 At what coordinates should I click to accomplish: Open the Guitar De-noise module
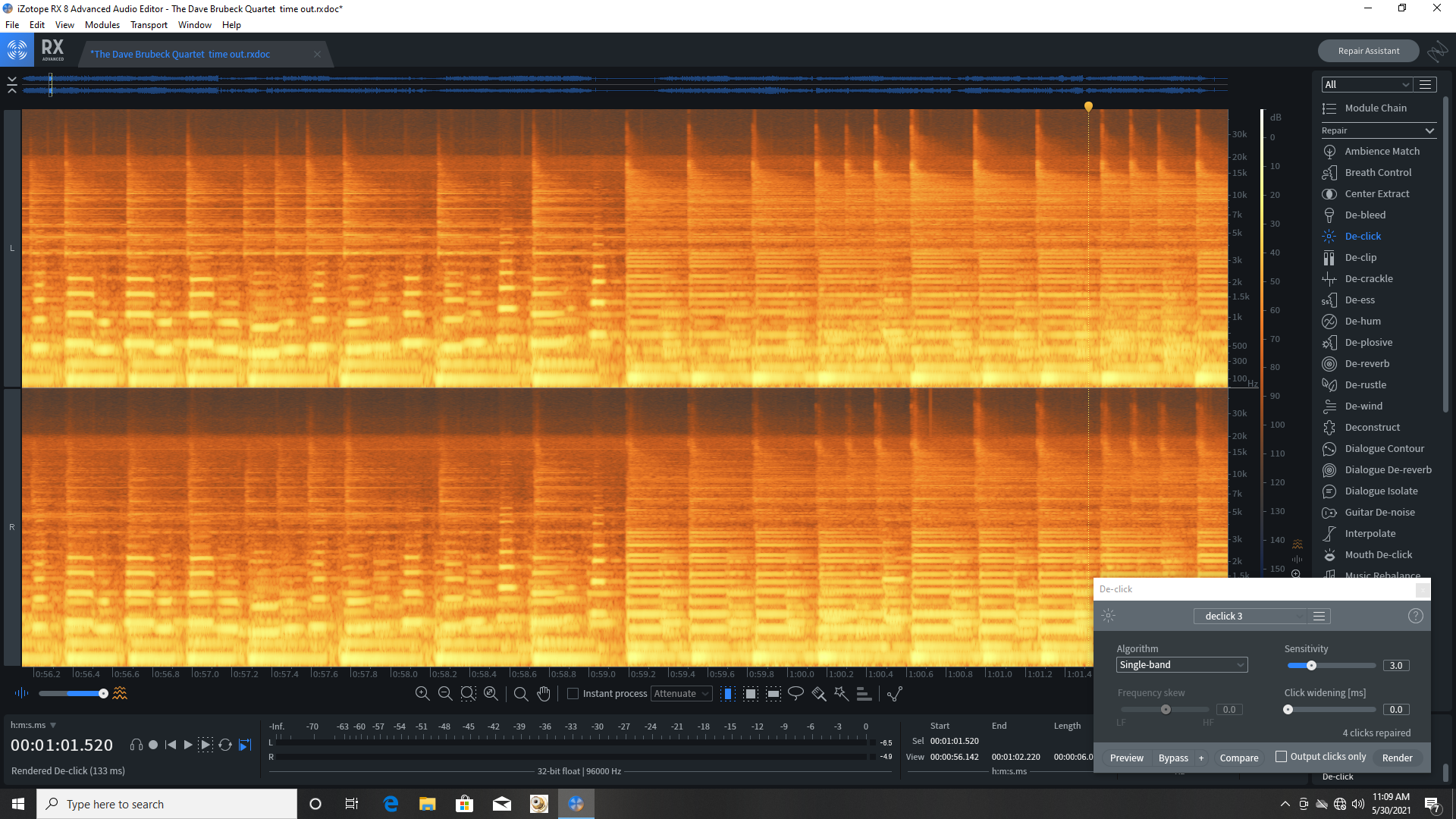coord(1369,512)
